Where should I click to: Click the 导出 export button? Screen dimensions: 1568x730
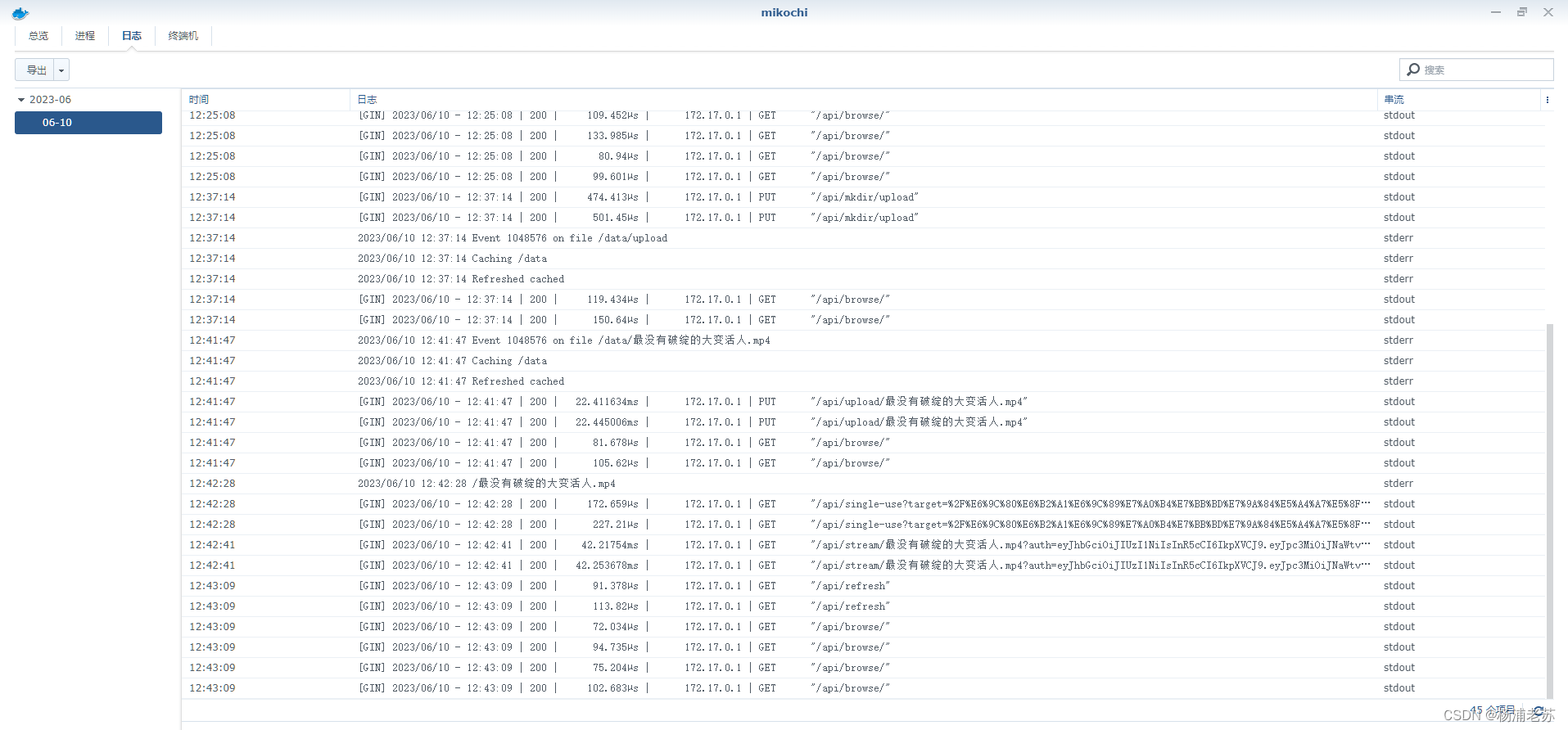click(x=35, y=70)
